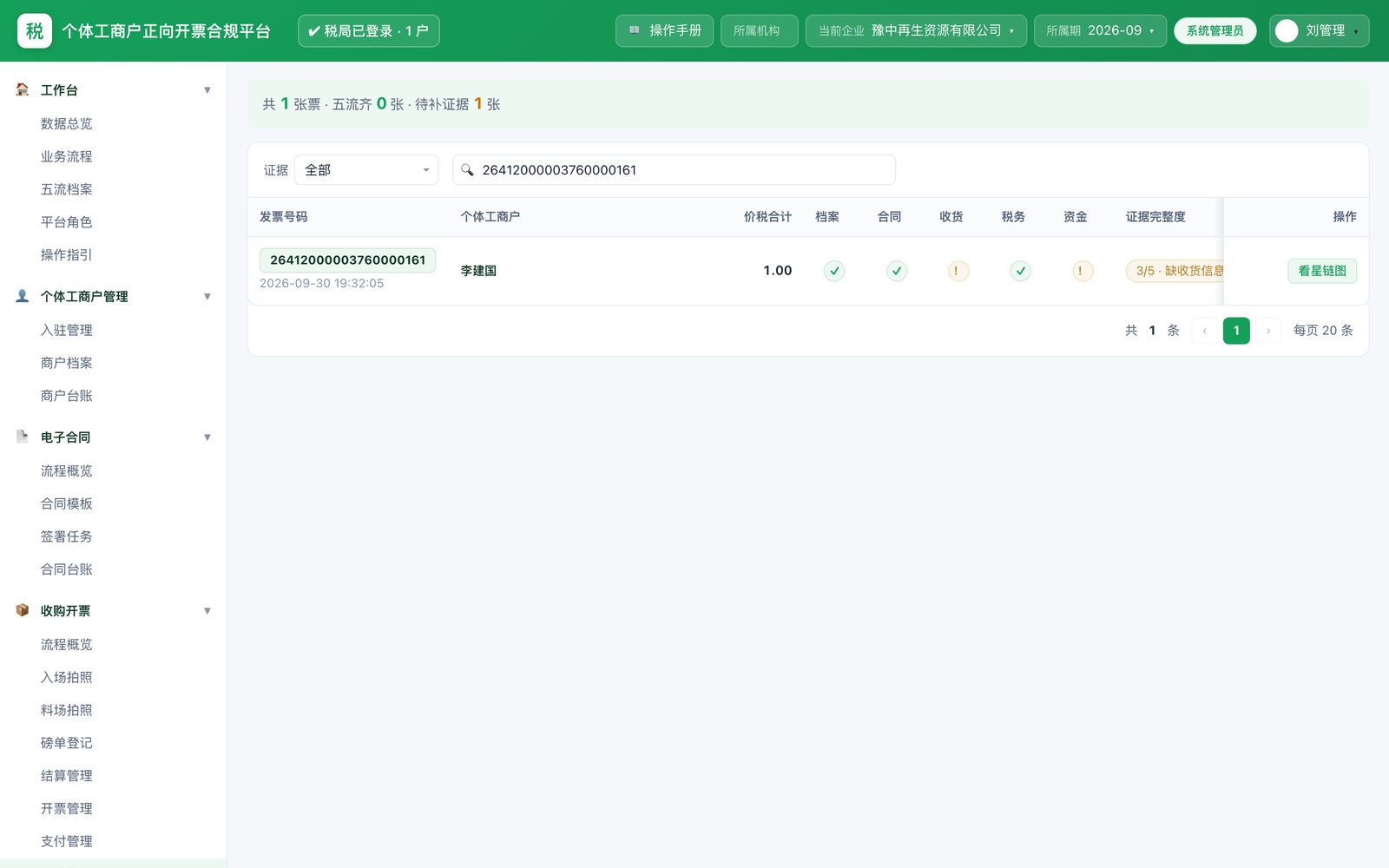
Task: Collapse the 收购开票 section arrow
Action: [207, 611]
